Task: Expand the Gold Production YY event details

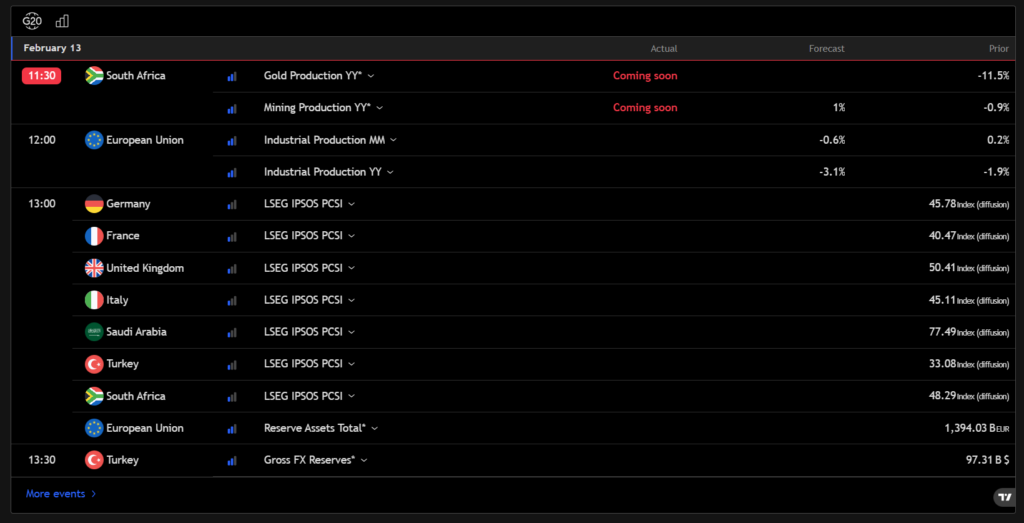Action: [319, 76]
